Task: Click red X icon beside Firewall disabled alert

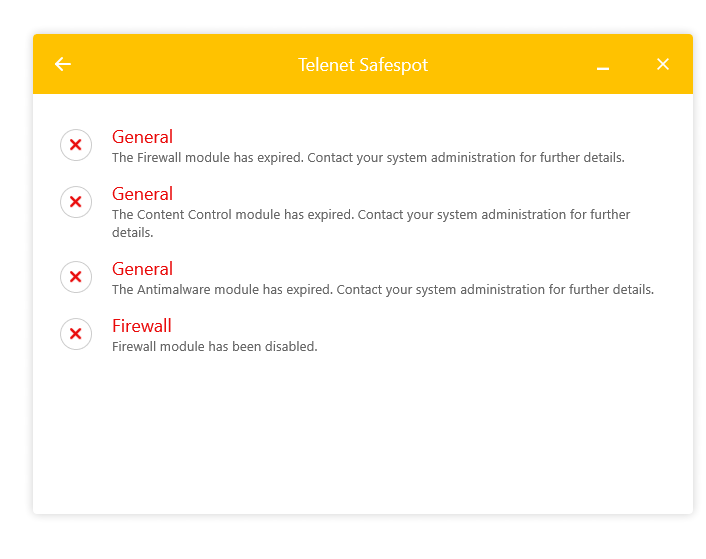Action: click(x=76, y=334)
